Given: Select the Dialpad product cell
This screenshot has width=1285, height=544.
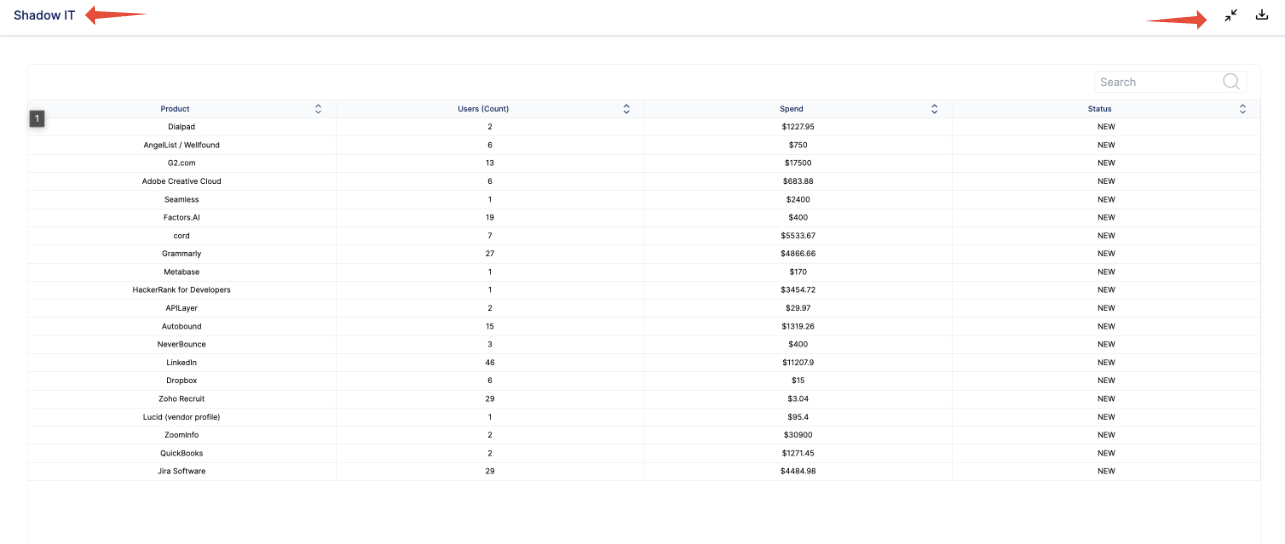Looking at the screenshot, I should click(181, 127).
